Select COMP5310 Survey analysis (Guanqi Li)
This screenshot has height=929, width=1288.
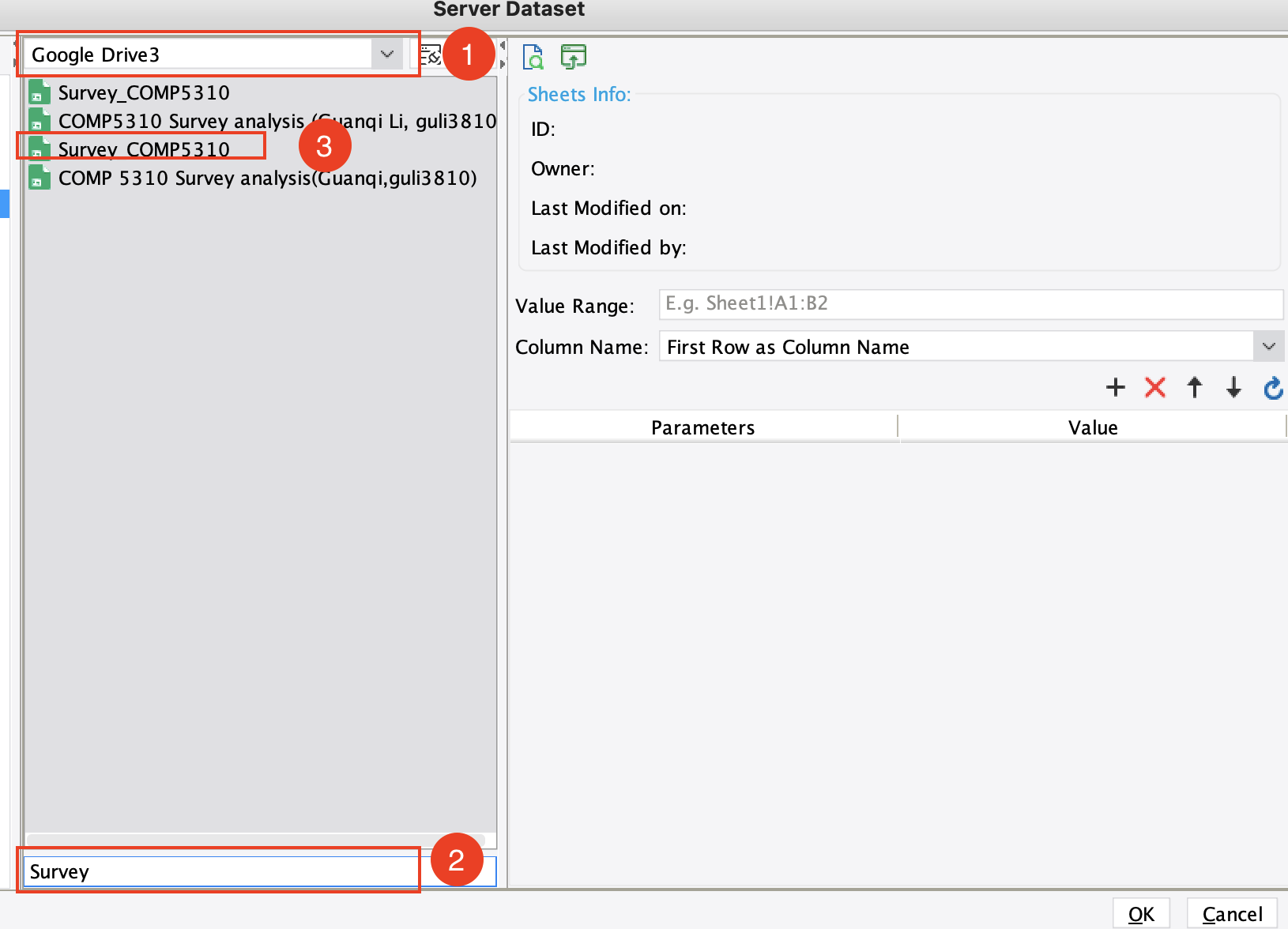[237, 120]
